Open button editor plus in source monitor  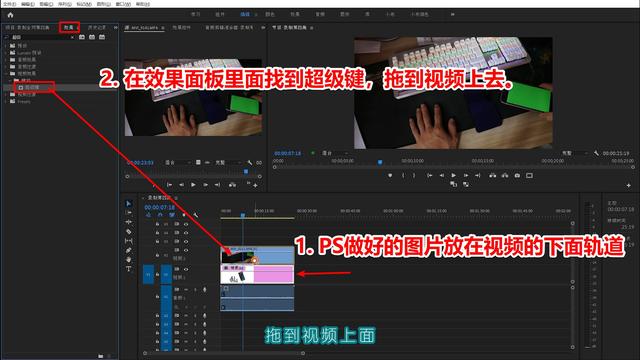pos(255,185)
